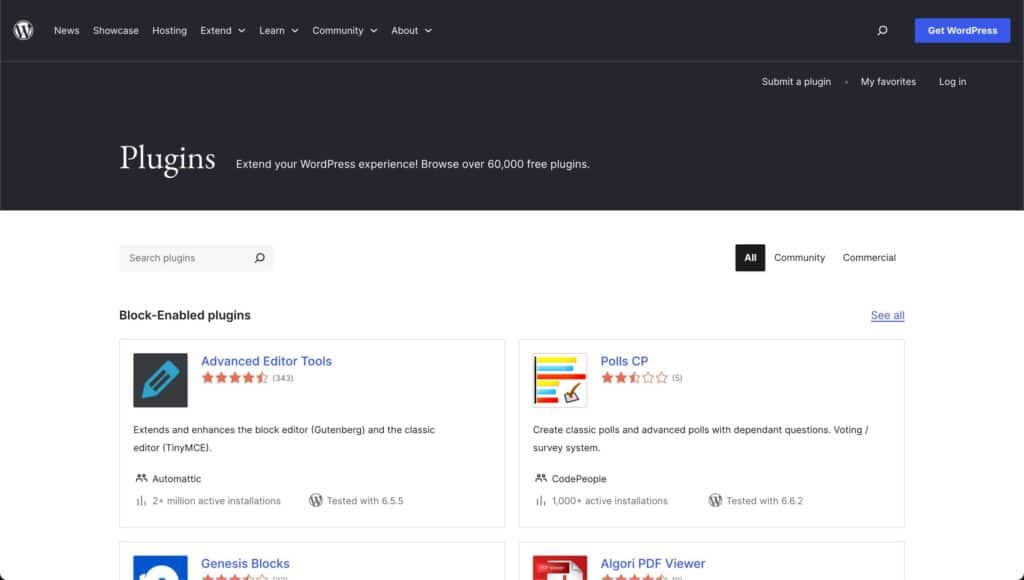Focus the Search plugins input field

[185, 258]
